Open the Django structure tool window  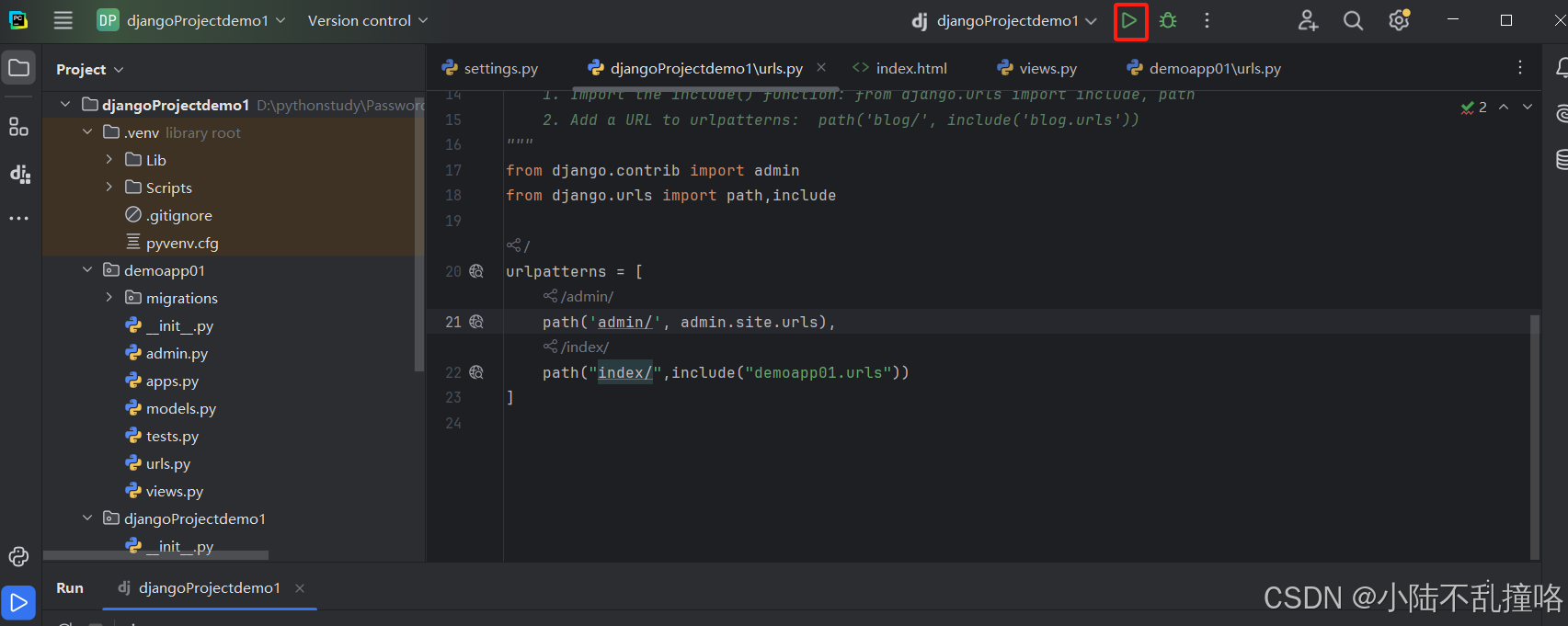[19, 173]
